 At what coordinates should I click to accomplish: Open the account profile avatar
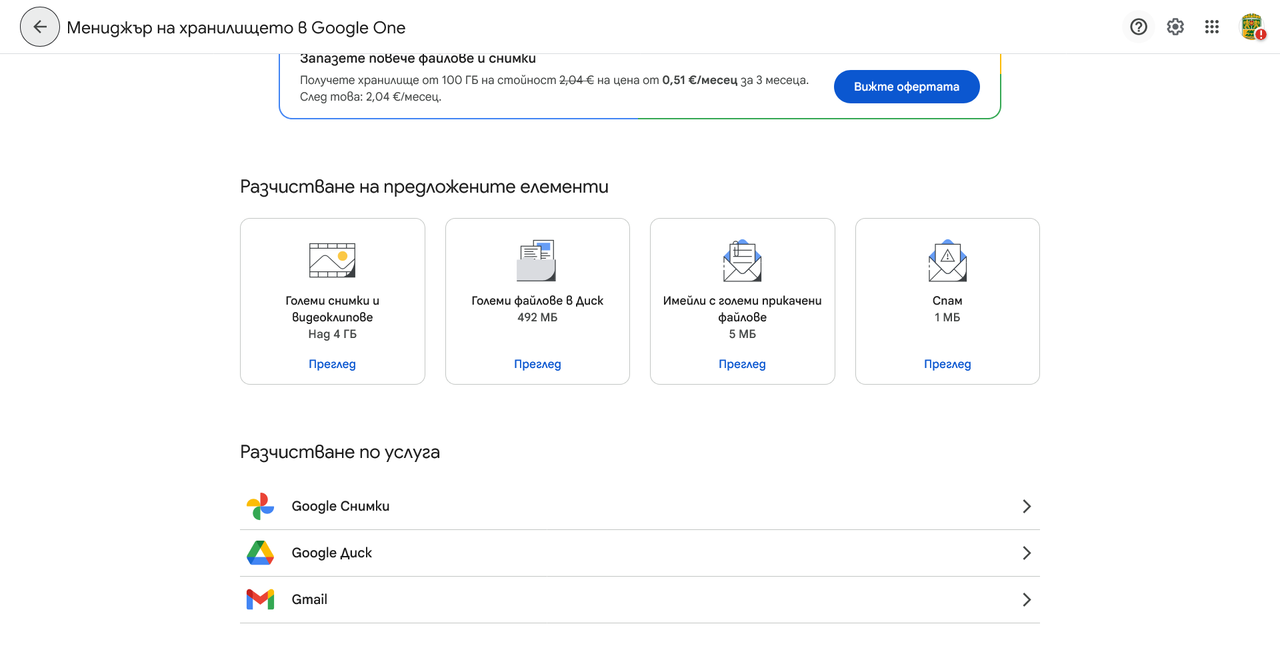point(1252,27)
